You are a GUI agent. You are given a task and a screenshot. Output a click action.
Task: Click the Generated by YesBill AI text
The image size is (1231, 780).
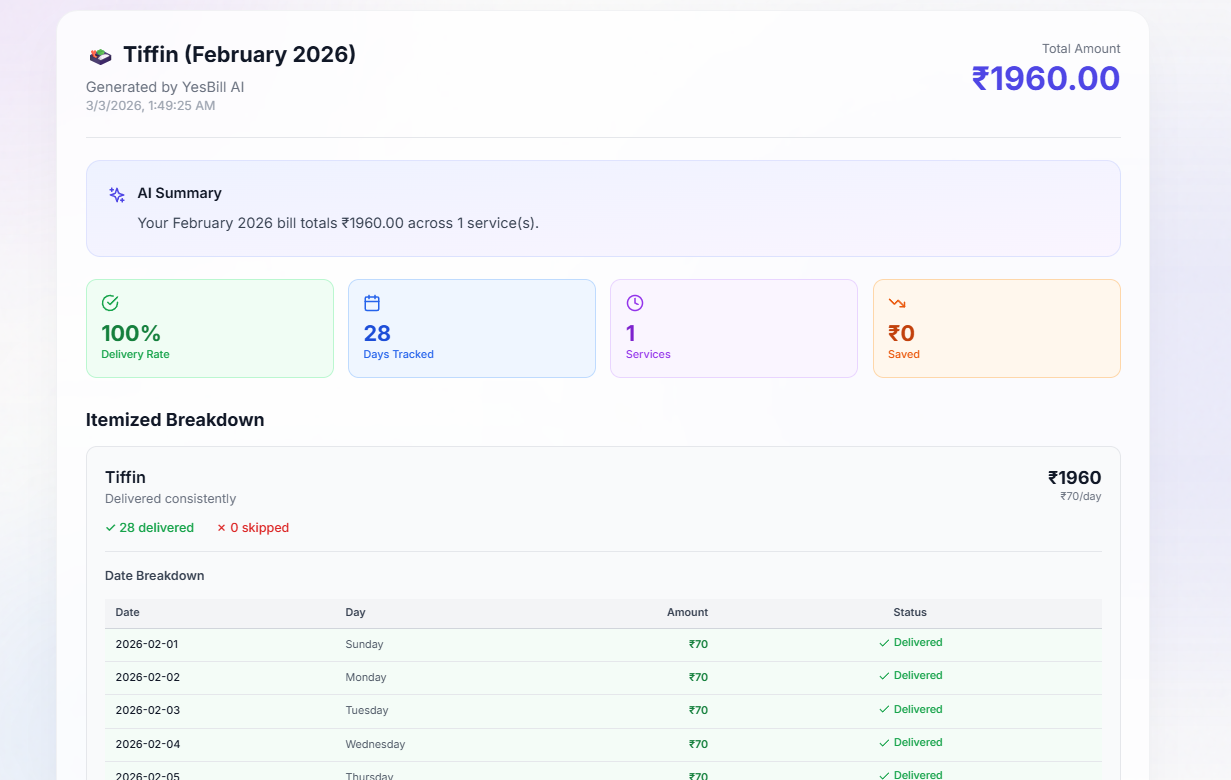click(x=165, y=87)
